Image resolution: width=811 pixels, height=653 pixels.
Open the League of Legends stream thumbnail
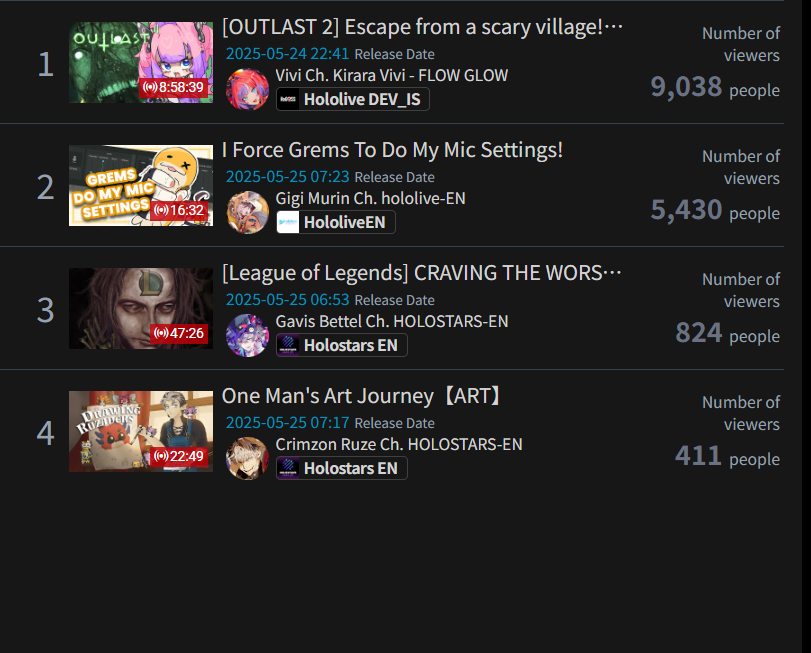[141, 308]
